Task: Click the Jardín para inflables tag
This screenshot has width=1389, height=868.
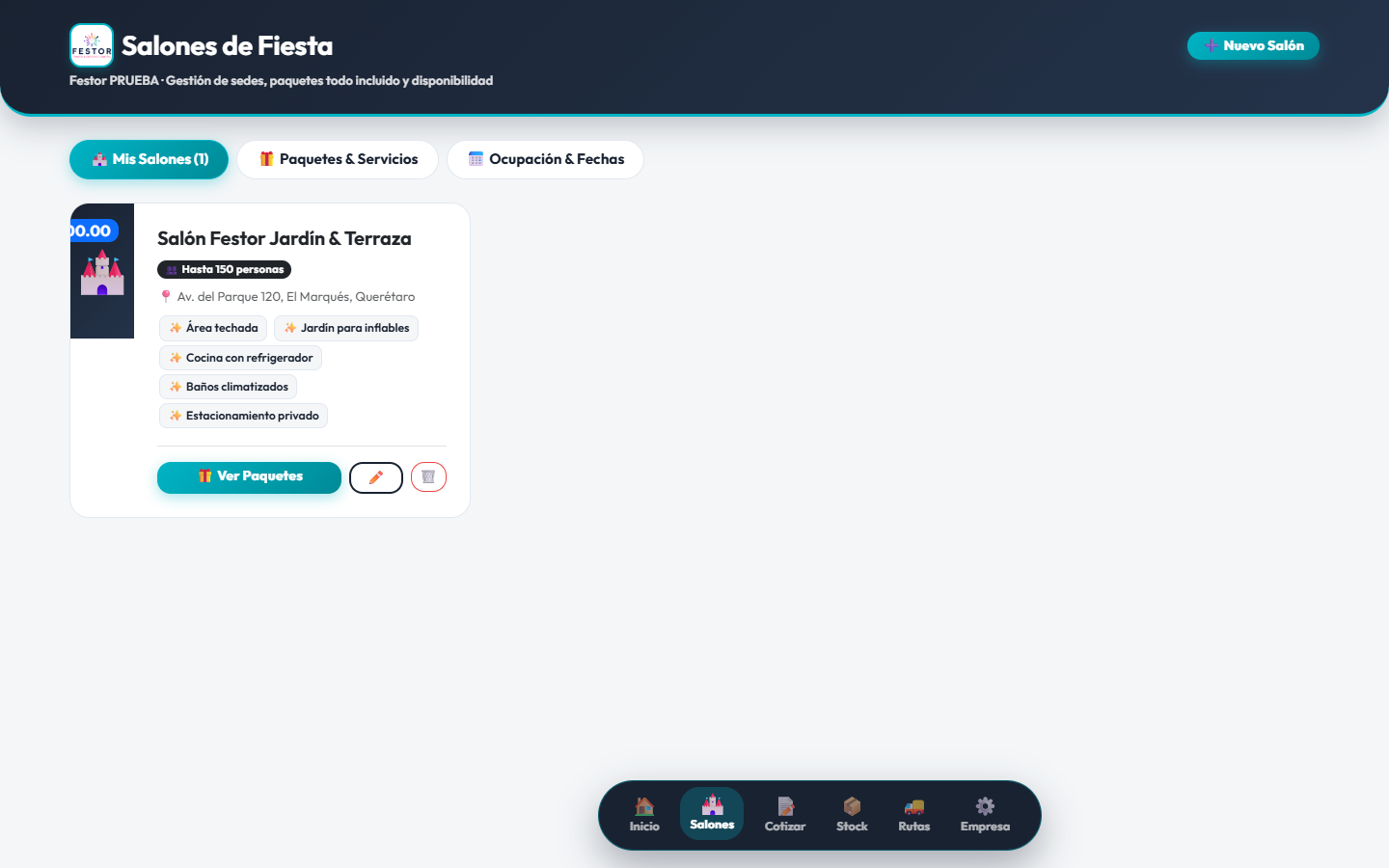Action: [346, 328]
